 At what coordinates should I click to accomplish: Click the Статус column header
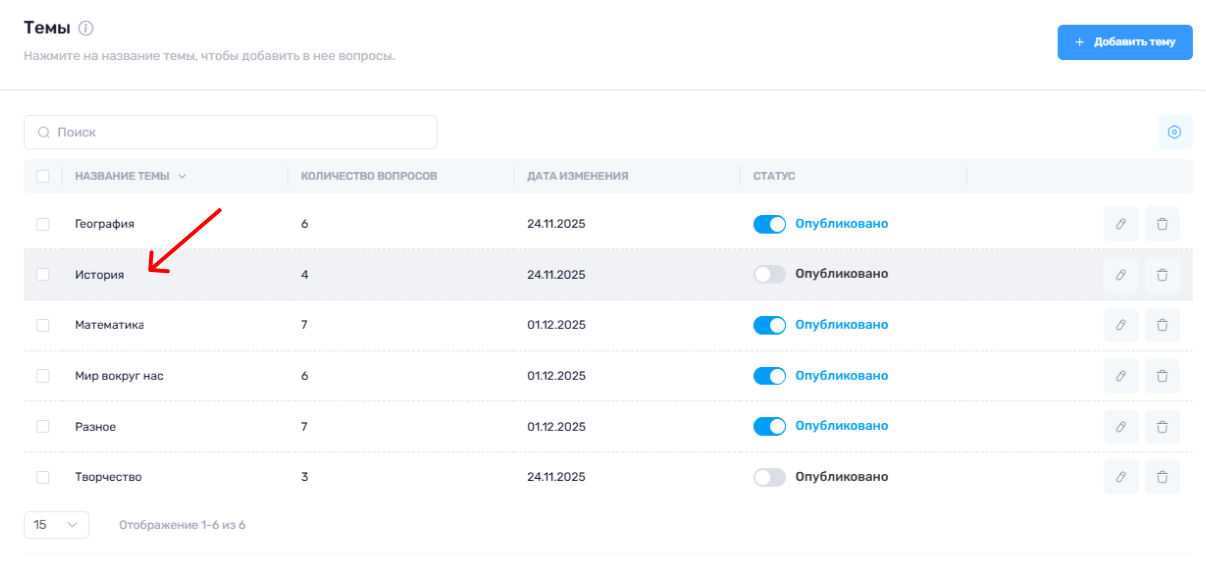click(774, 176)
